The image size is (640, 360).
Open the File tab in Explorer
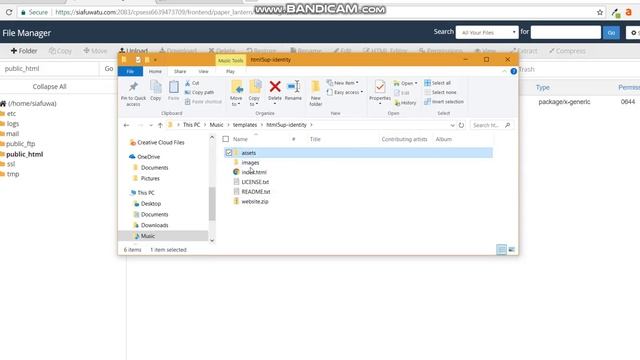click(130, 71)
